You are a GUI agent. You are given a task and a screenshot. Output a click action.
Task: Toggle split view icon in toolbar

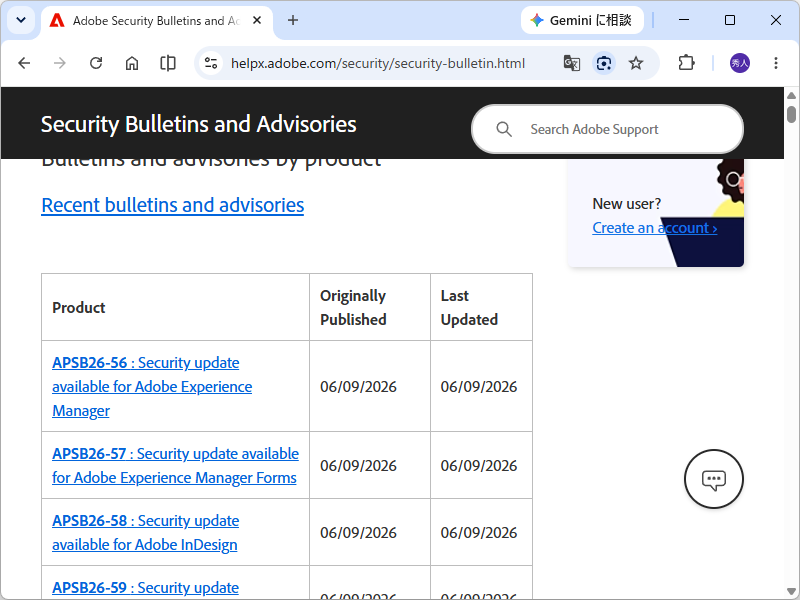(x=168, y=63)
